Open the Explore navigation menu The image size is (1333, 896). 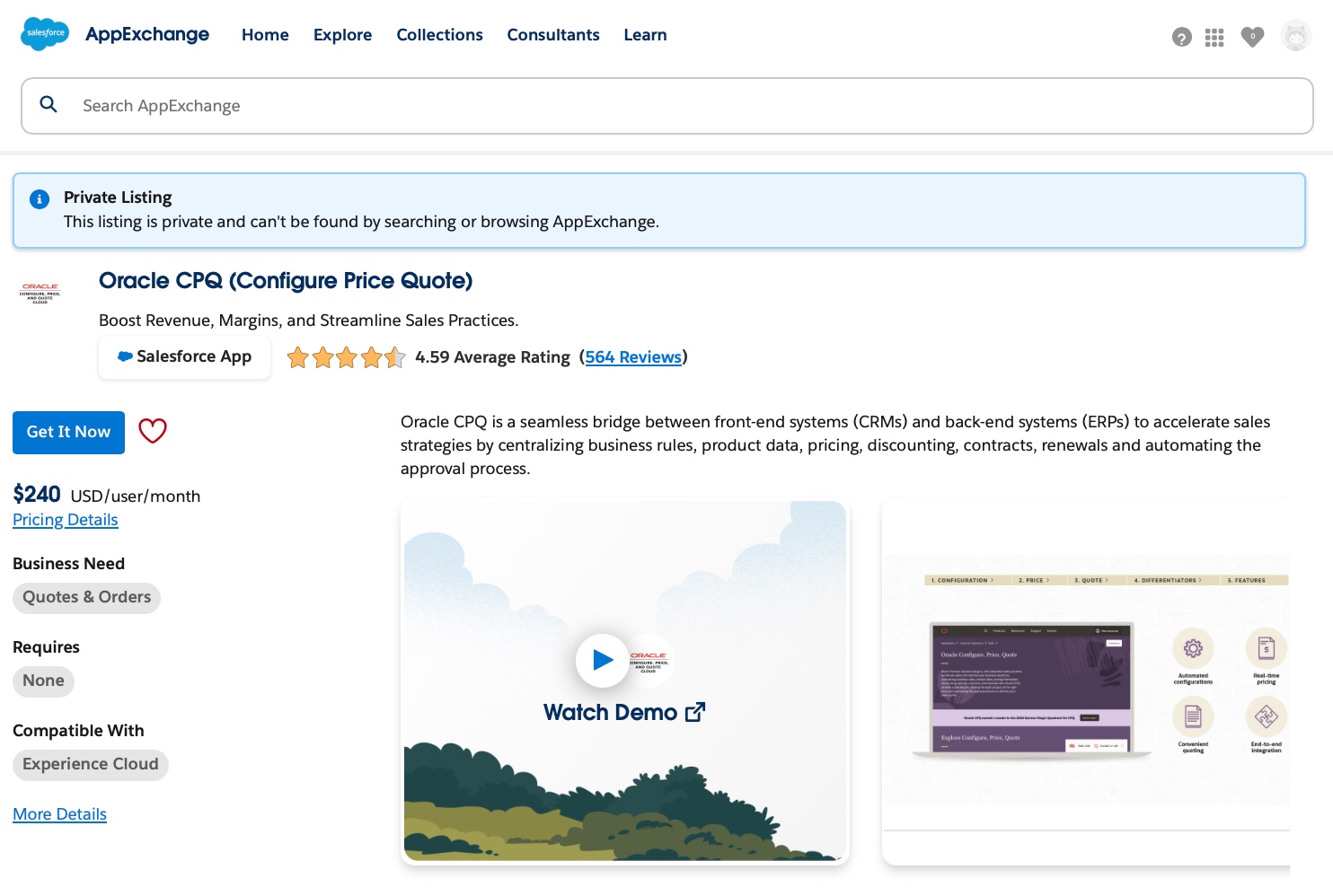[x=342, y=34]
